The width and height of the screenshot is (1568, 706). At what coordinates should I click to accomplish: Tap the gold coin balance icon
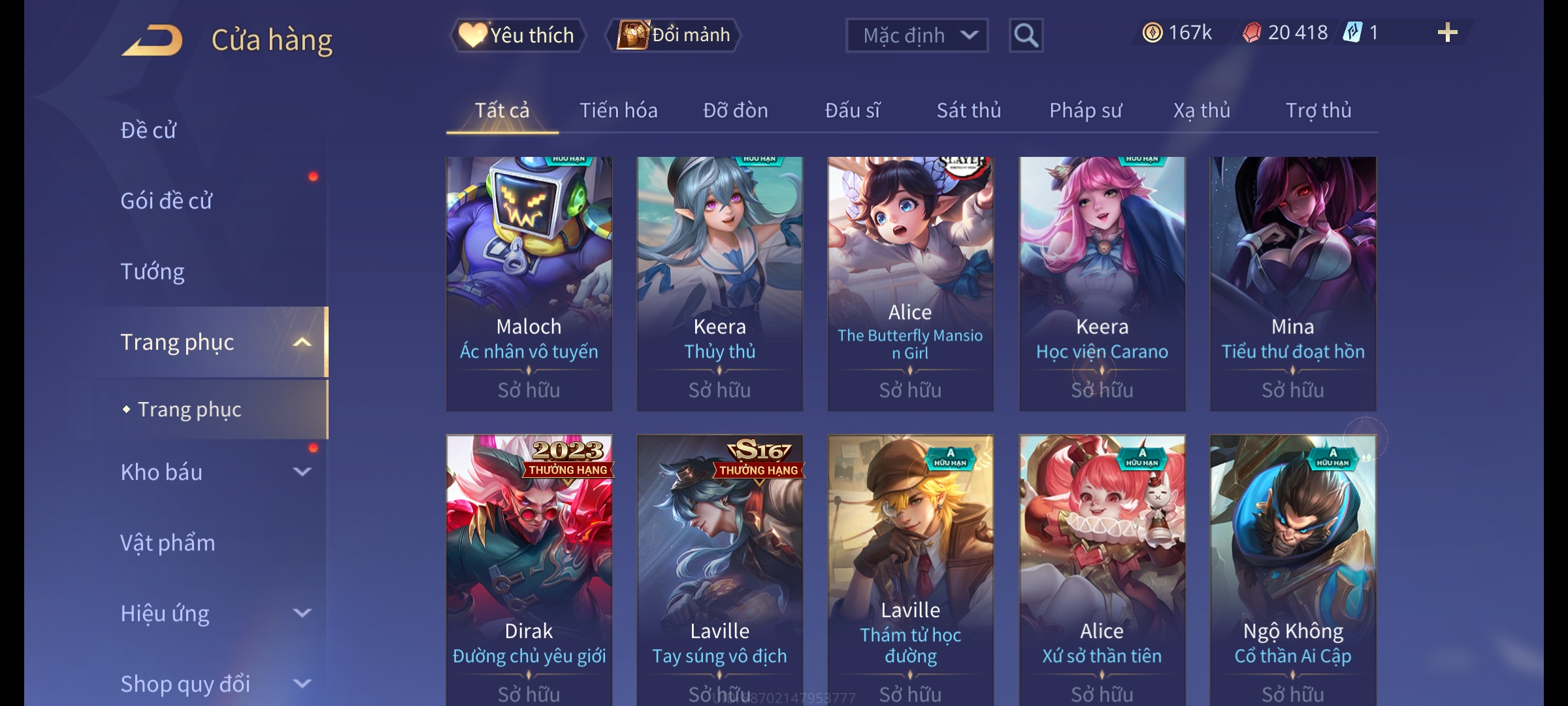pos(1152,33)
